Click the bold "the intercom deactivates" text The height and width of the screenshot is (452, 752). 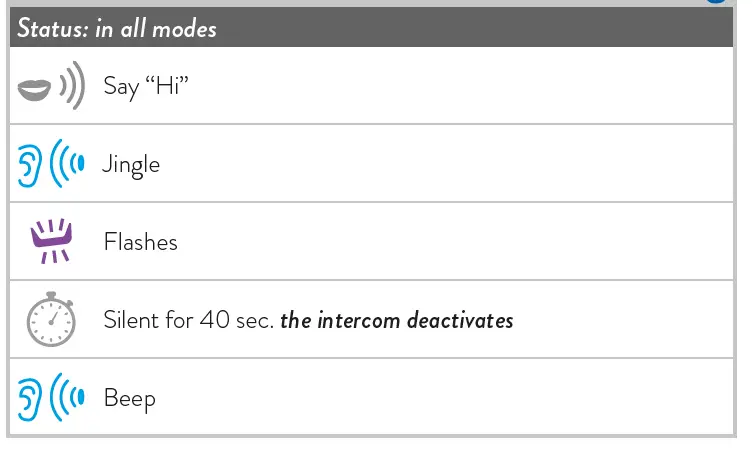tap(397, 321)
